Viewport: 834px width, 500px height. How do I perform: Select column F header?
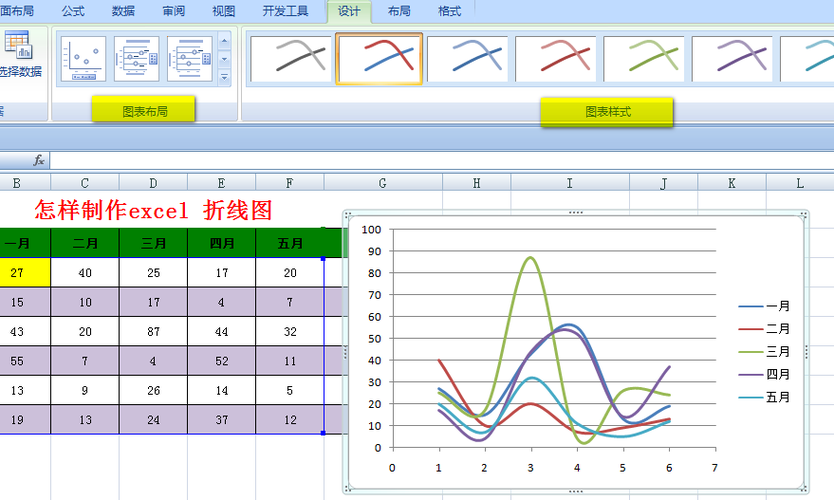(289, 183)
